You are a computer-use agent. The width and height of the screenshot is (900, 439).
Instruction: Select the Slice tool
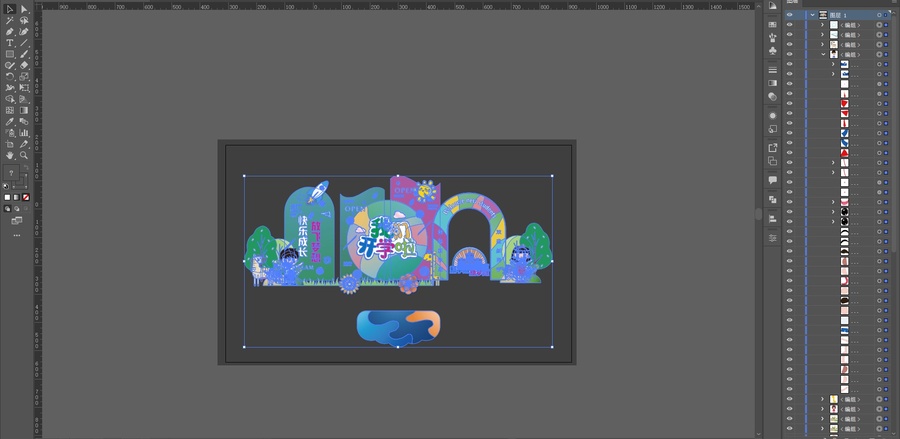coord(24,144)
